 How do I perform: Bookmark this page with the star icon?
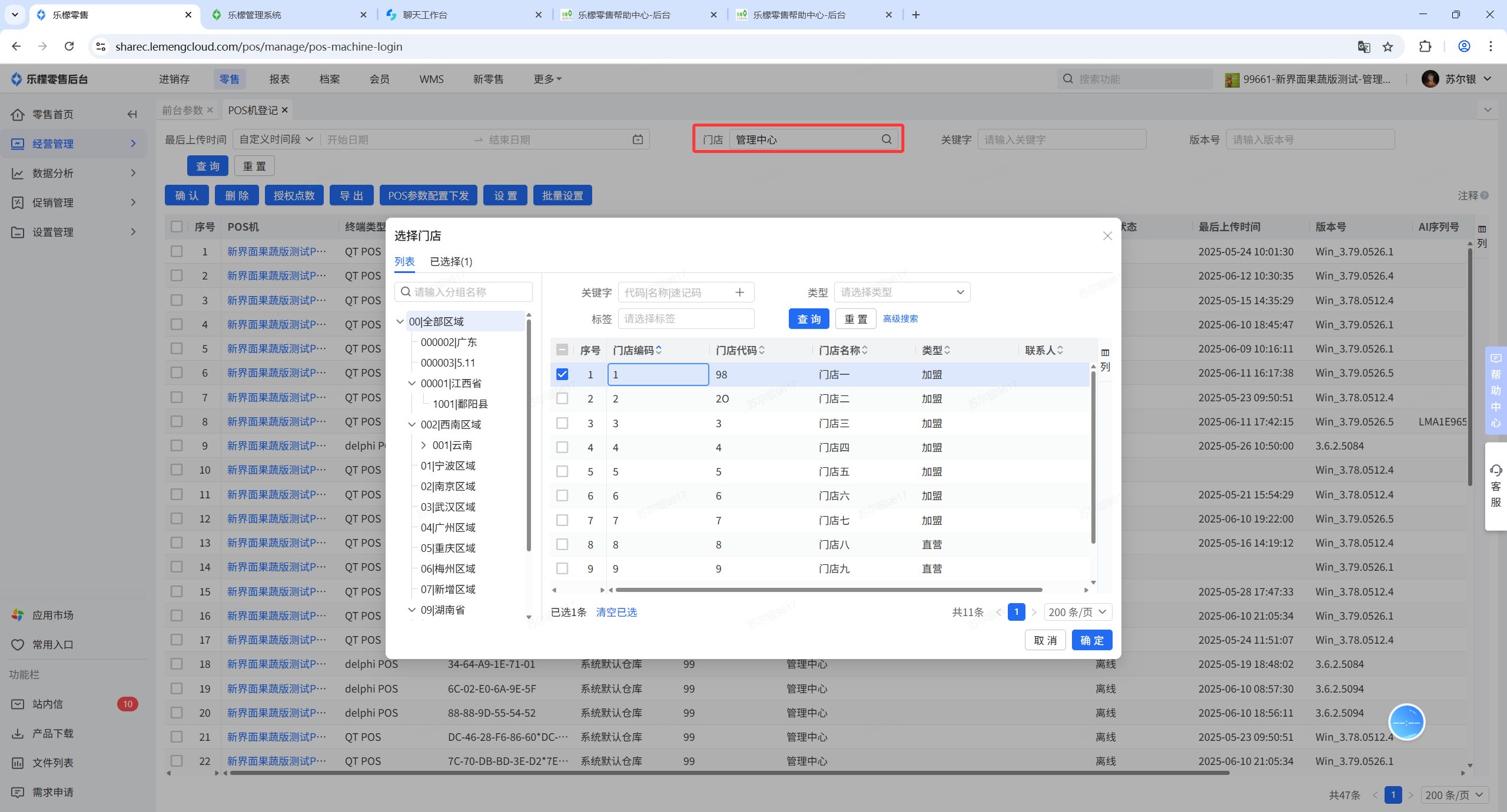(1388, 46)
